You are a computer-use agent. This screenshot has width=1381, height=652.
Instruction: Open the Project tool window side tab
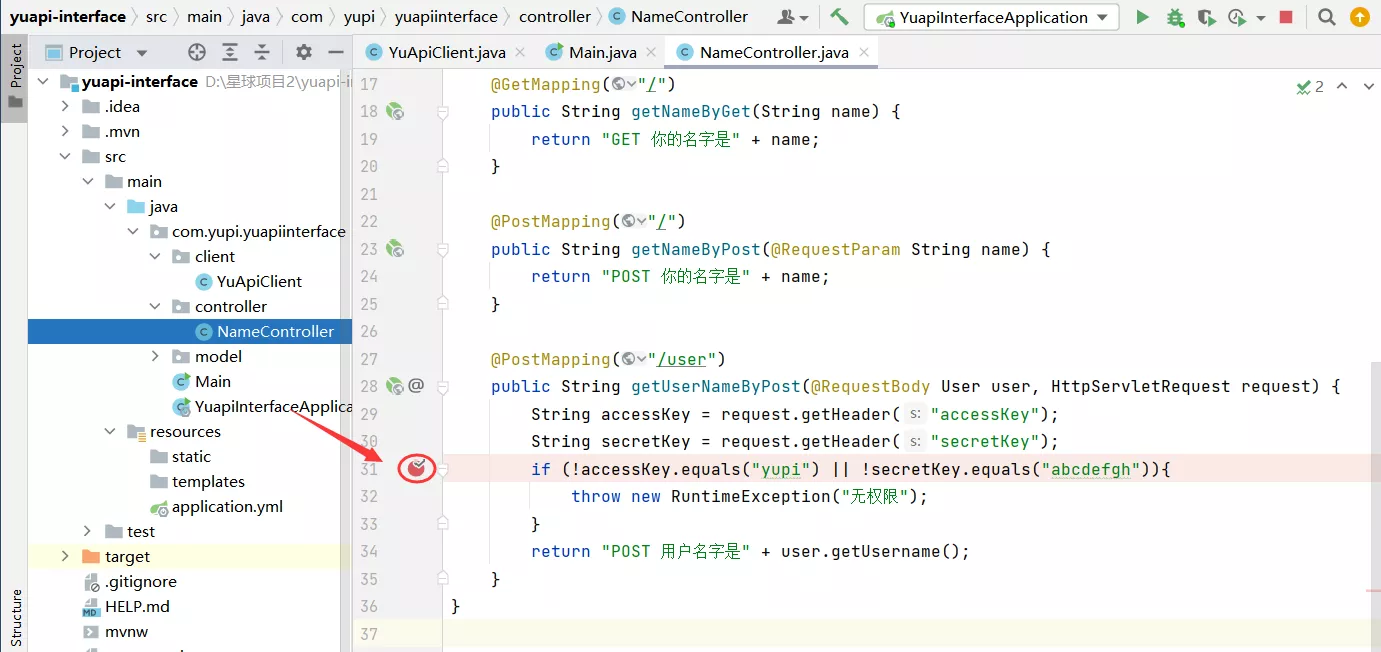click(15, 78)
